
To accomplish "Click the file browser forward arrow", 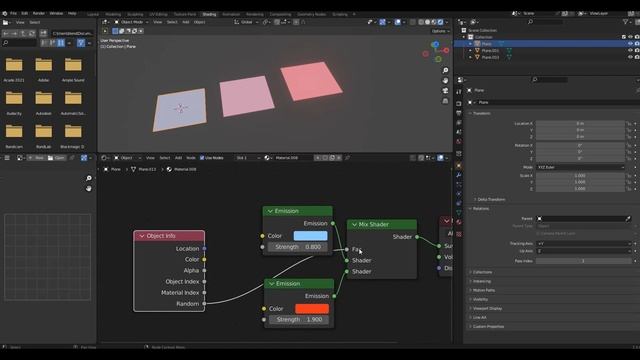I will [14, 33].
